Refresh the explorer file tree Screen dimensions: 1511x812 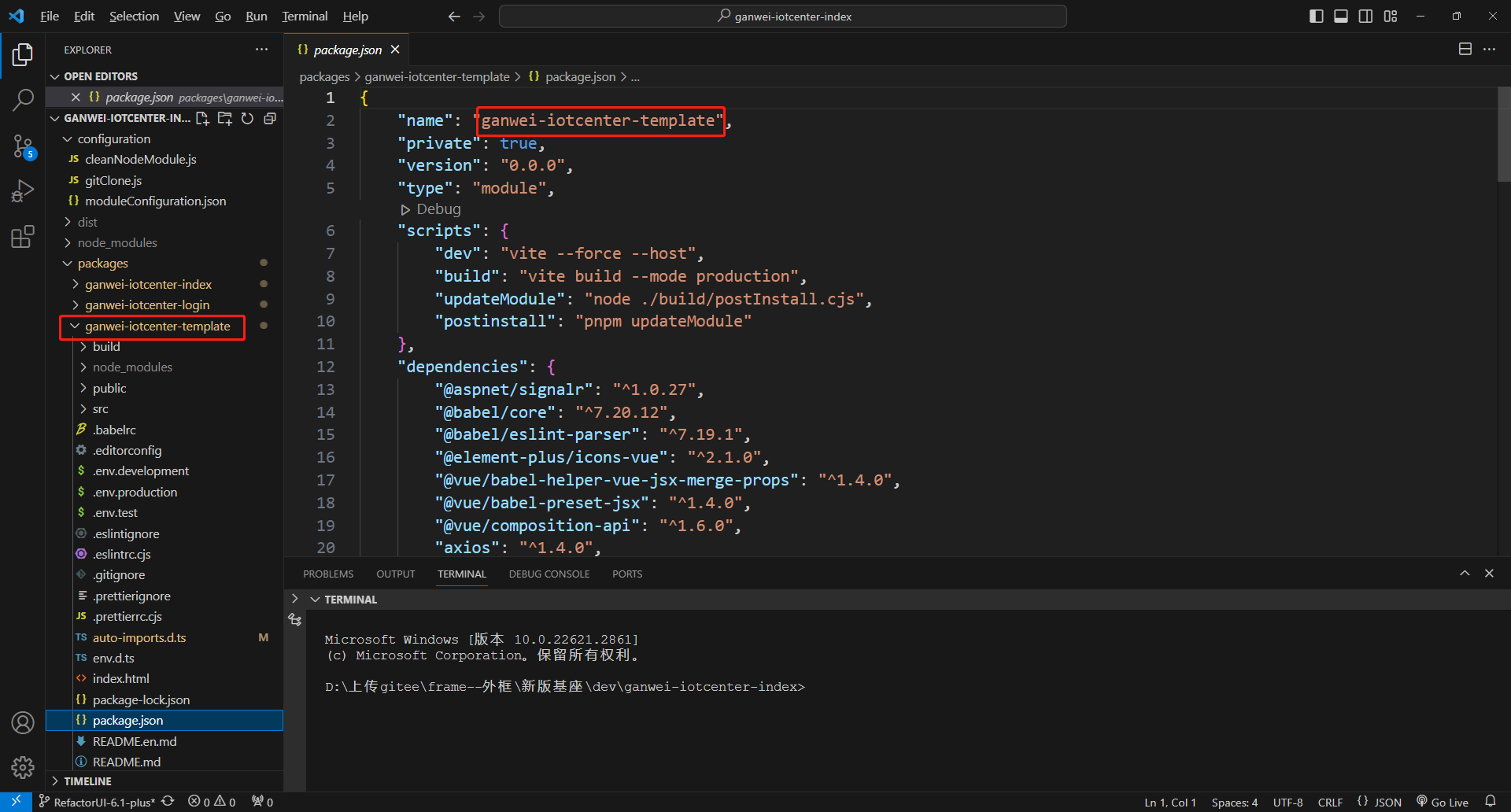[247, 119]
